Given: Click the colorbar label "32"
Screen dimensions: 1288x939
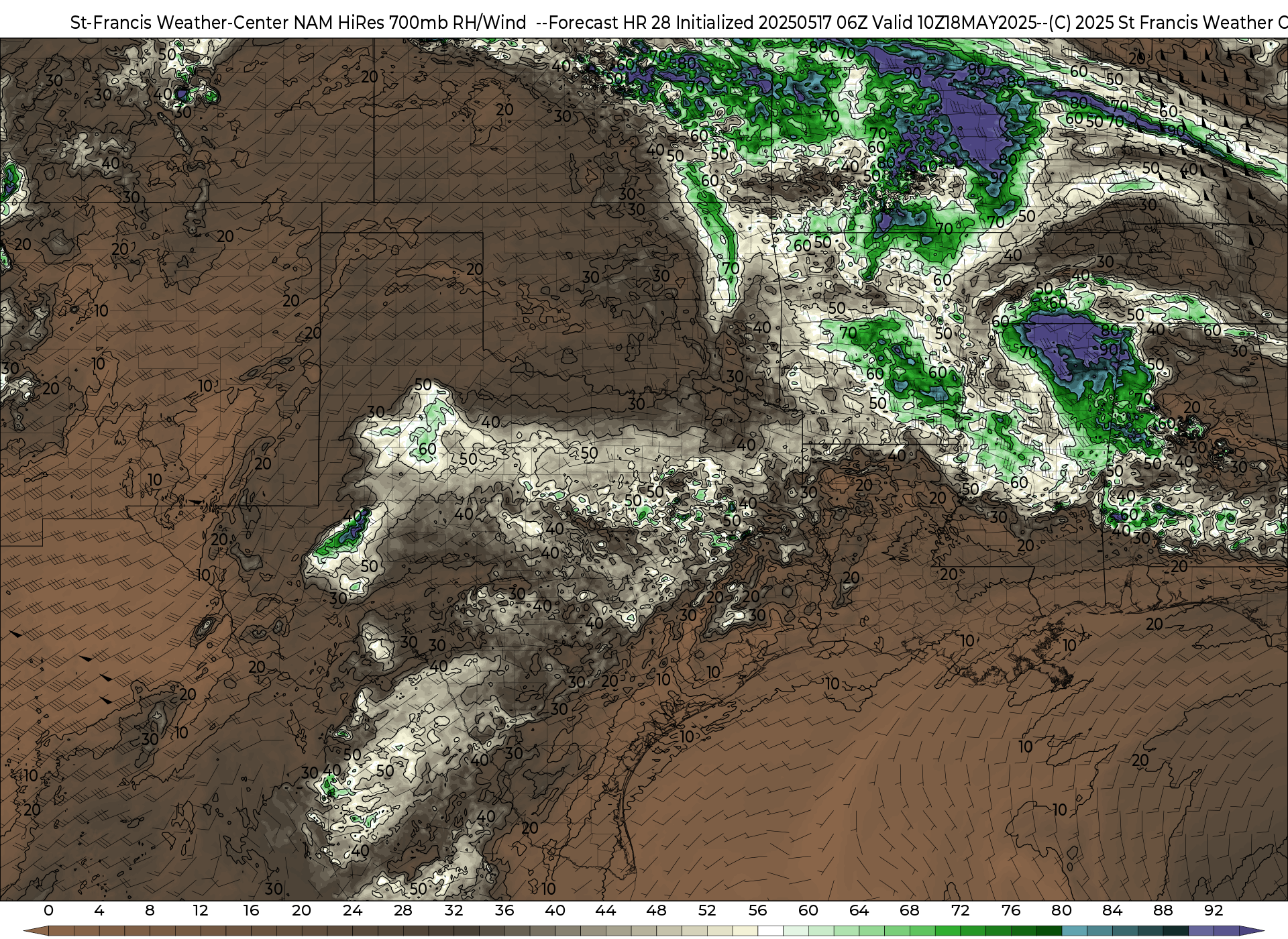Looking at the screenshot, I should click(x=453, y=911).
